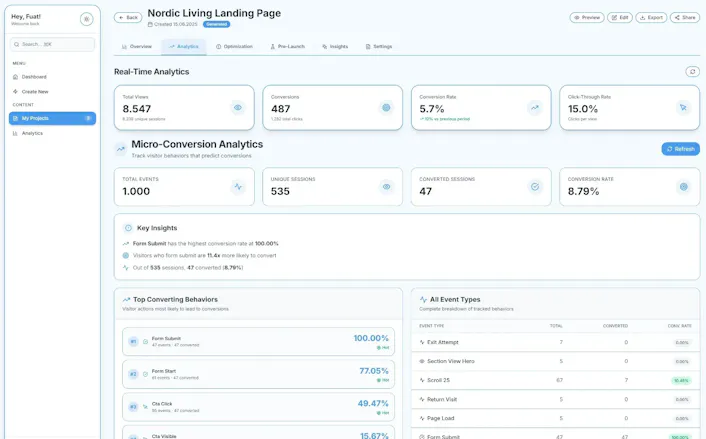Viewport: 706px width, 439px height.
Task: Share the Nordic Living page
Action: coord(685,18)
